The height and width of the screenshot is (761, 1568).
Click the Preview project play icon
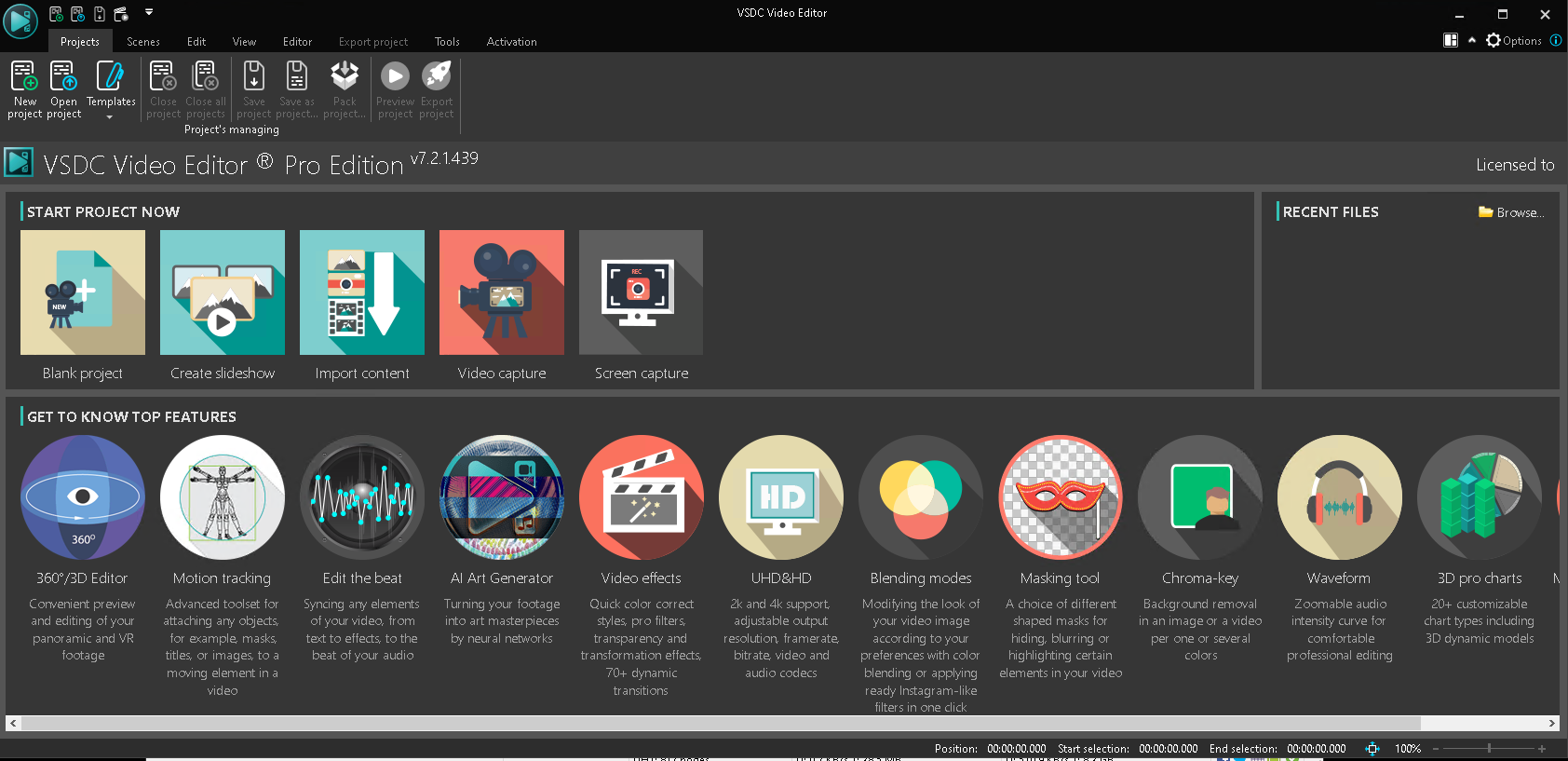[x=395, y=76]
